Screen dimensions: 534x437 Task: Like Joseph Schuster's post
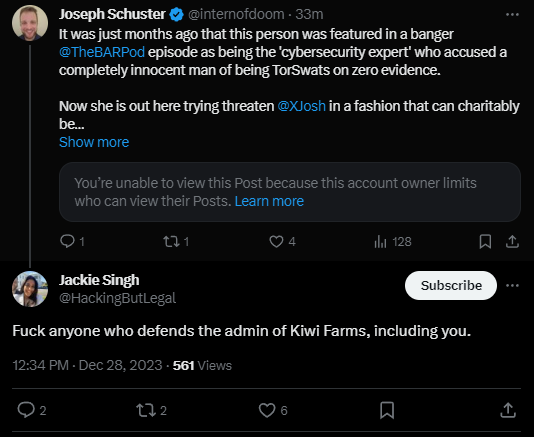pos(276,241)
